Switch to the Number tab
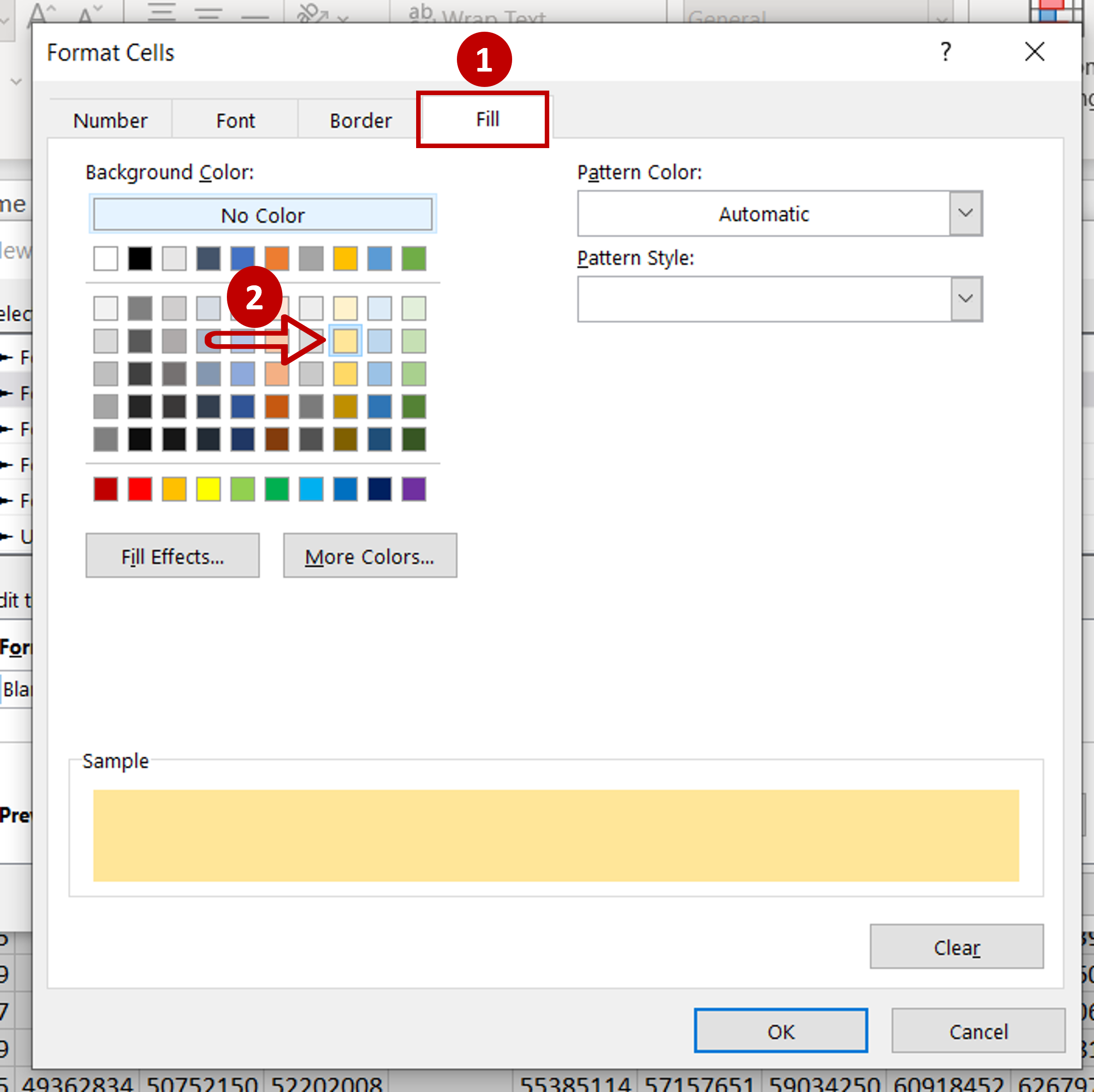Screen dimensions: 1094x1092 click(x=110, y=120)
